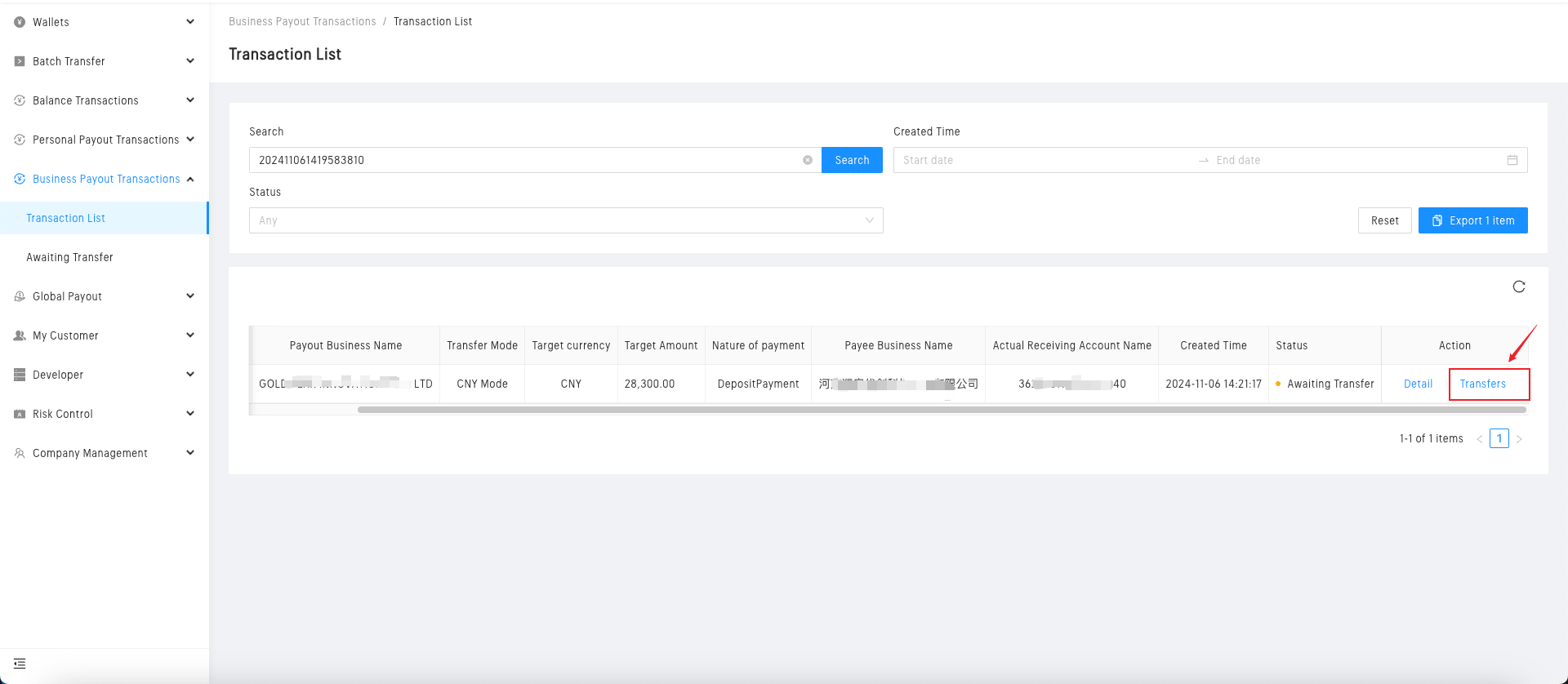Collapse the sidebar with the fold icon
This screenshot has height=684, width=1568.
20,664
